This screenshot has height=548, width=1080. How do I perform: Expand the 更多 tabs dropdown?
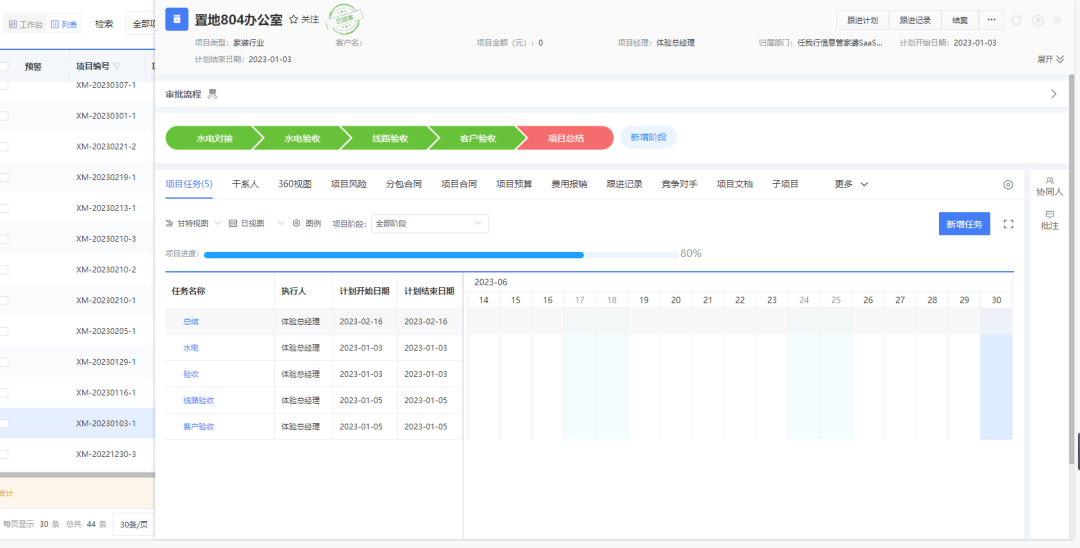click(851, 184)
